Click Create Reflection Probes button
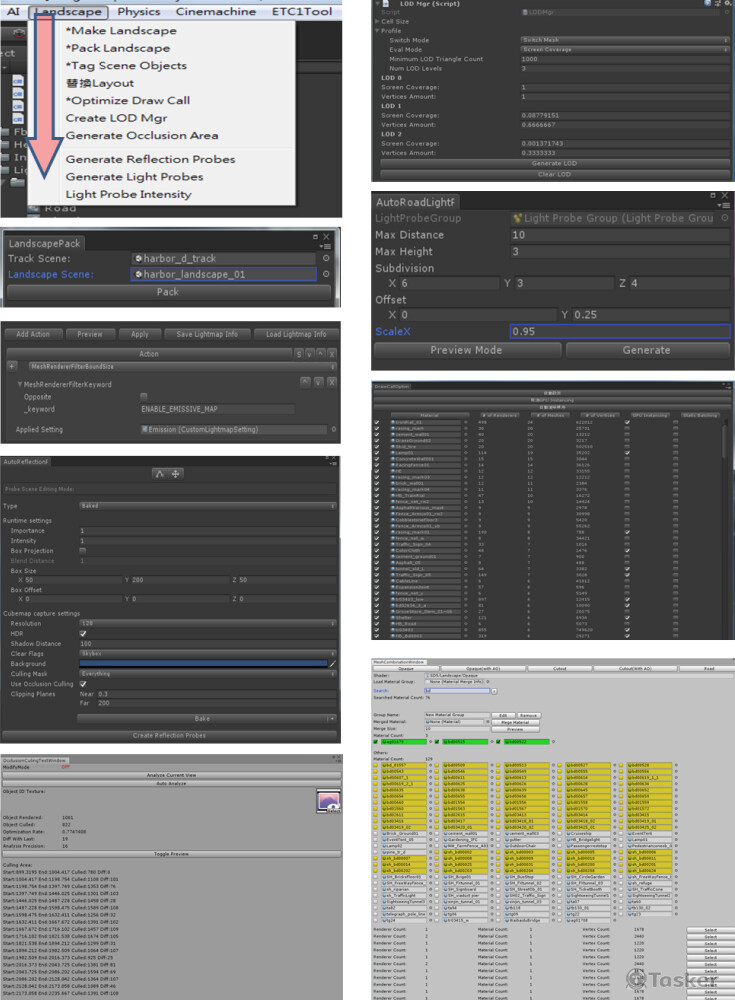Viewport: 735px width, 1000px height. 169,735
